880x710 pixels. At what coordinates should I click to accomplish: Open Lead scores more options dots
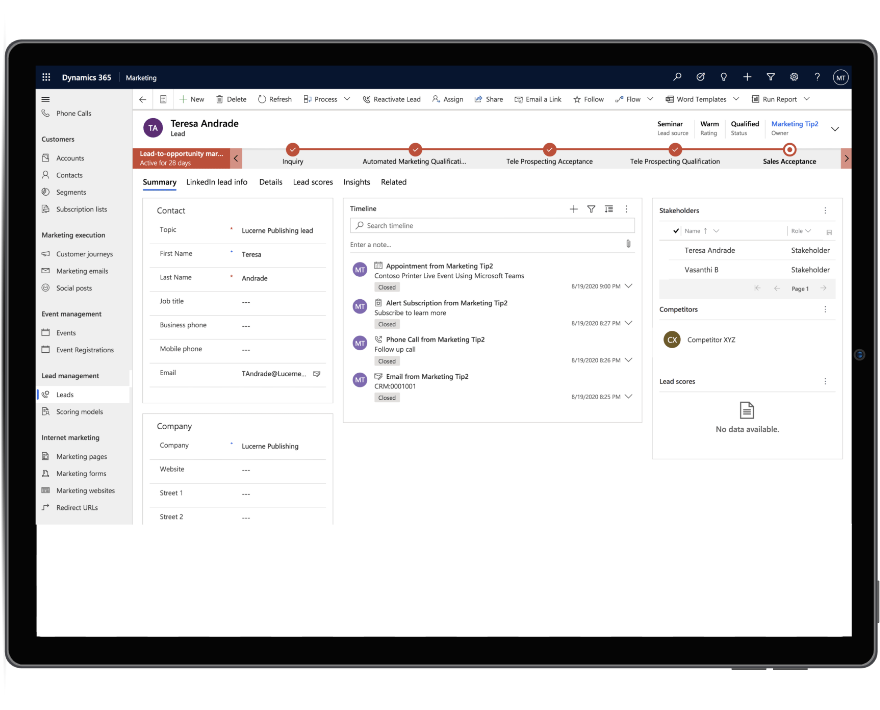(x=825, y=381)
